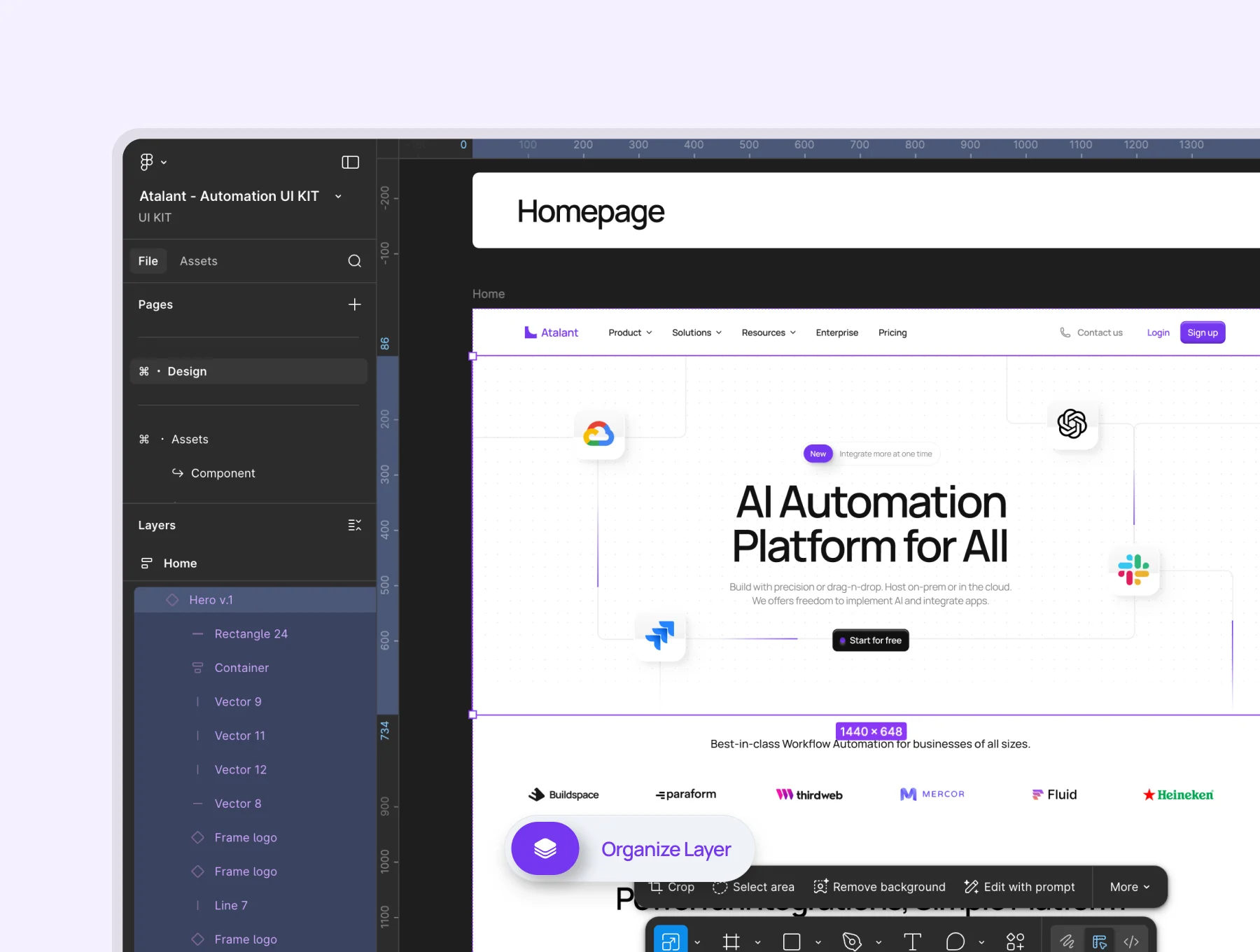
Task: Click Edit with prompt
Action: tap(1019, 887)
